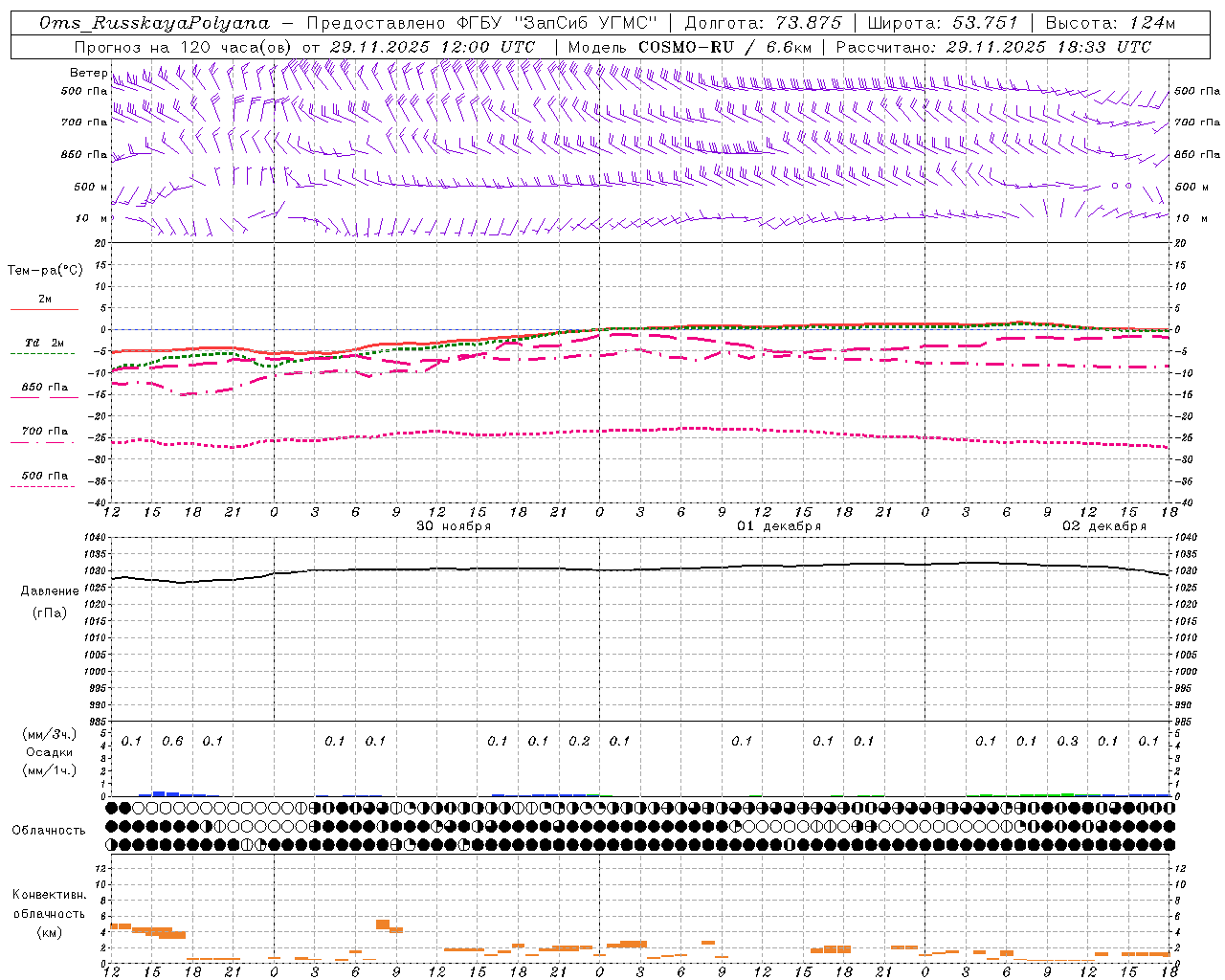This screenshot has height=980, width=1225.
Task: Select the latitude value "Широта: 53.751"
Action: tap(944, 23)
